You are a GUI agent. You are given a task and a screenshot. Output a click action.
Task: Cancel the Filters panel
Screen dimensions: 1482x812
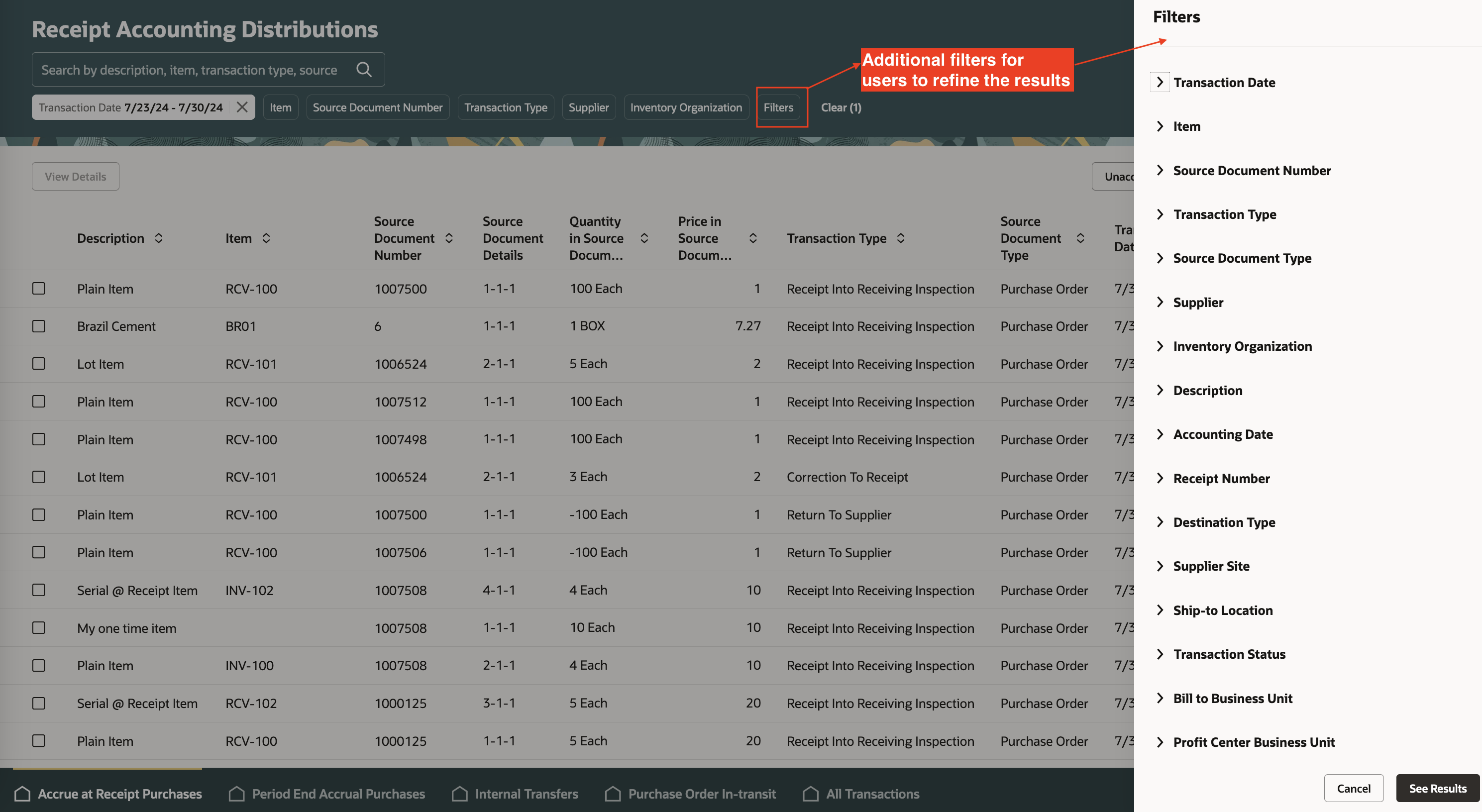1353,788
